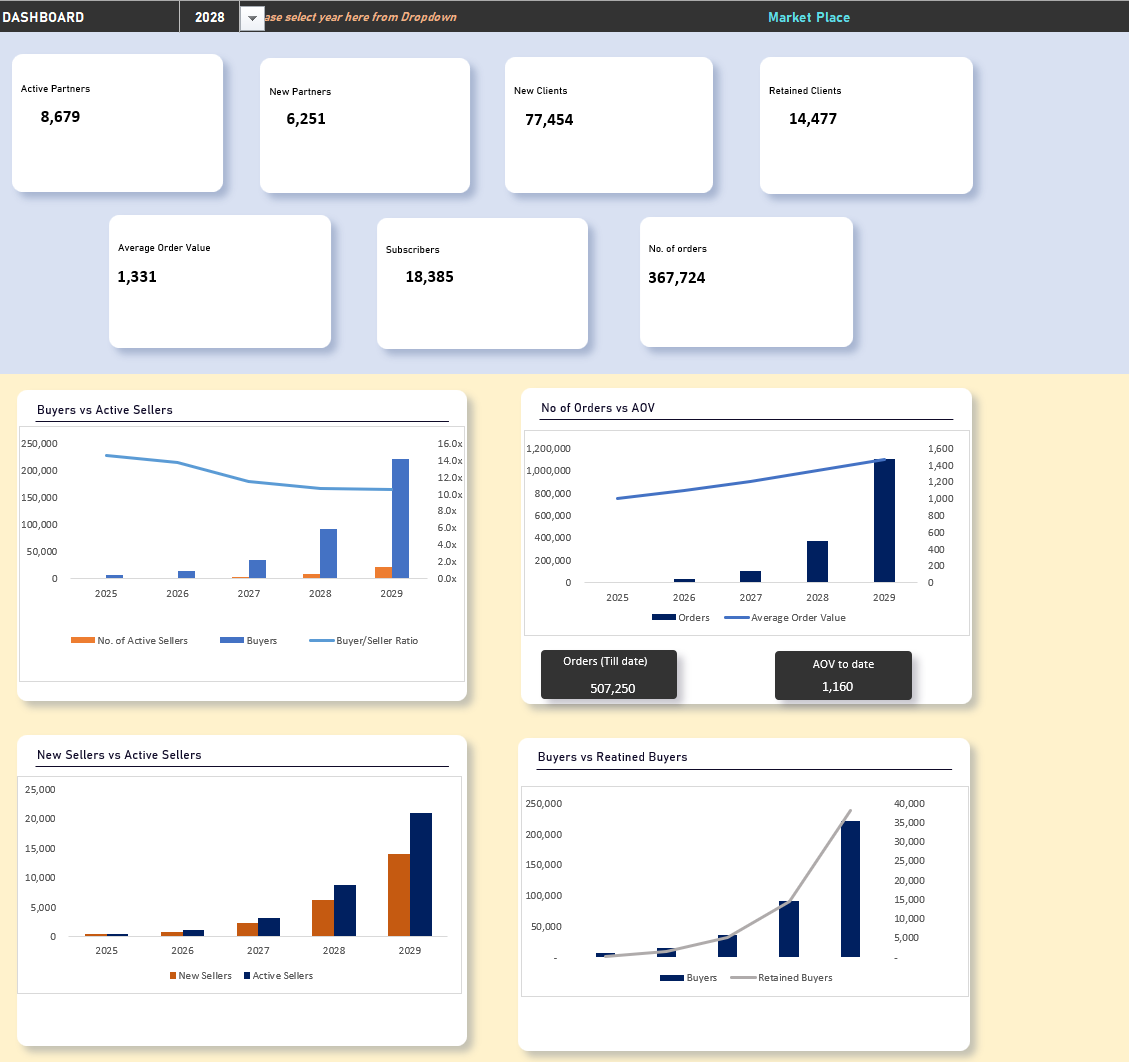Click the orange No. of Active Sellers legend marker

(82, 640)
